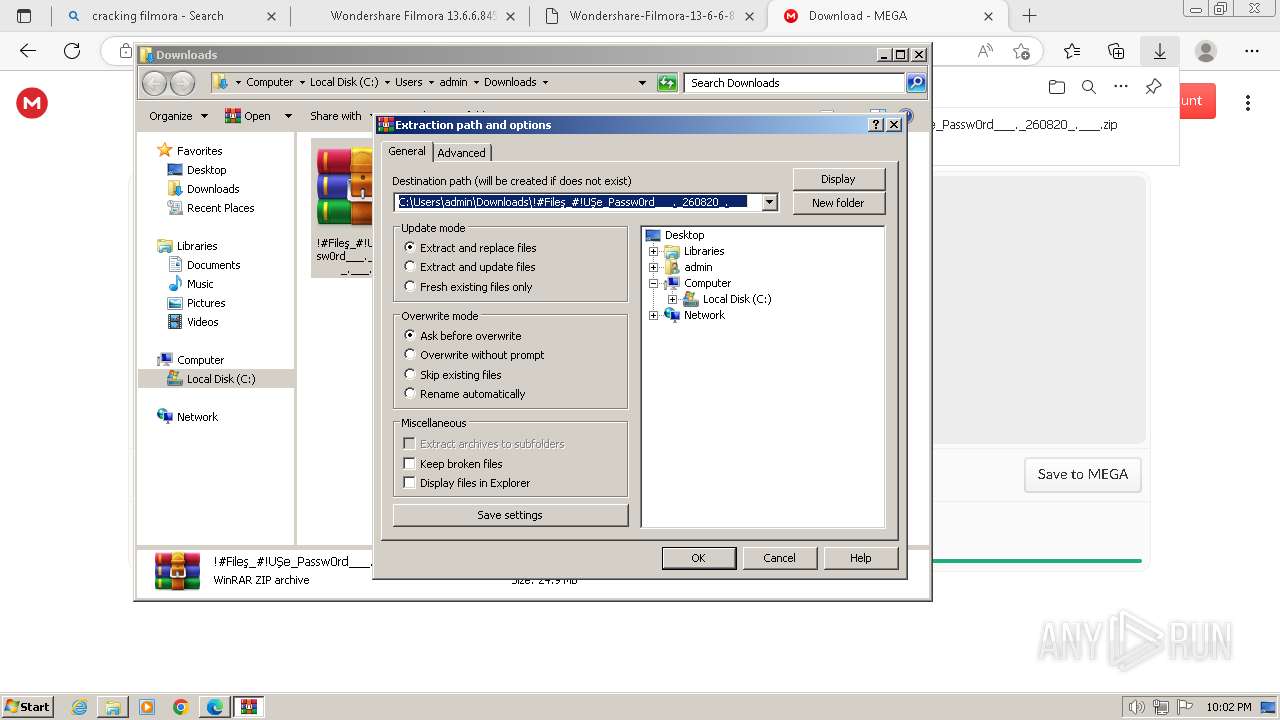The image size is (1280, 720).
Task: Collapse Computer node in folder tree
Action: (x=654, y=283)
